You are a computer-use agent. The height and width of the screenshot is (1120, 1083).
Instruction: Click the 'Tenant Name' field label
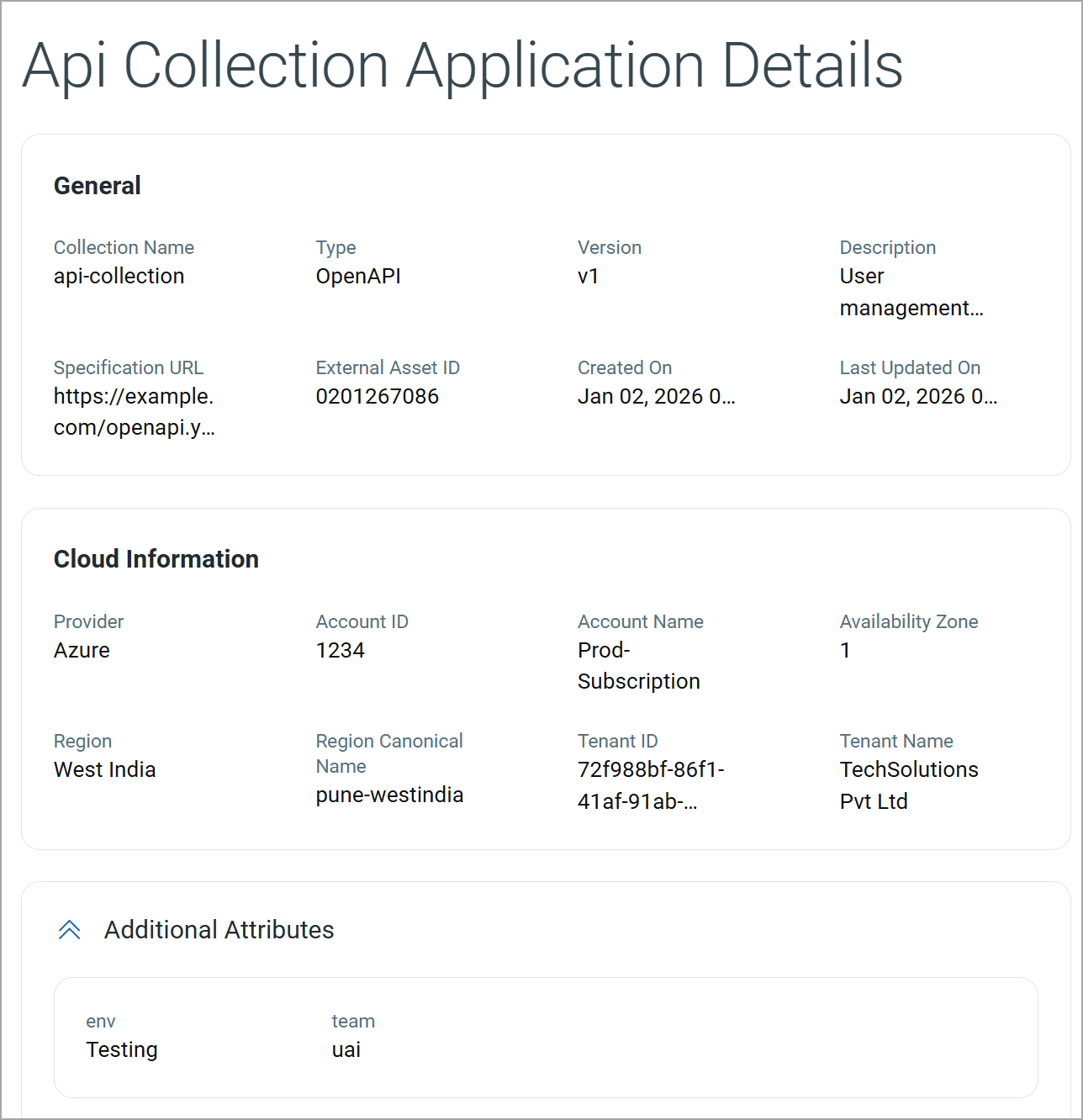tap(896, 741)
